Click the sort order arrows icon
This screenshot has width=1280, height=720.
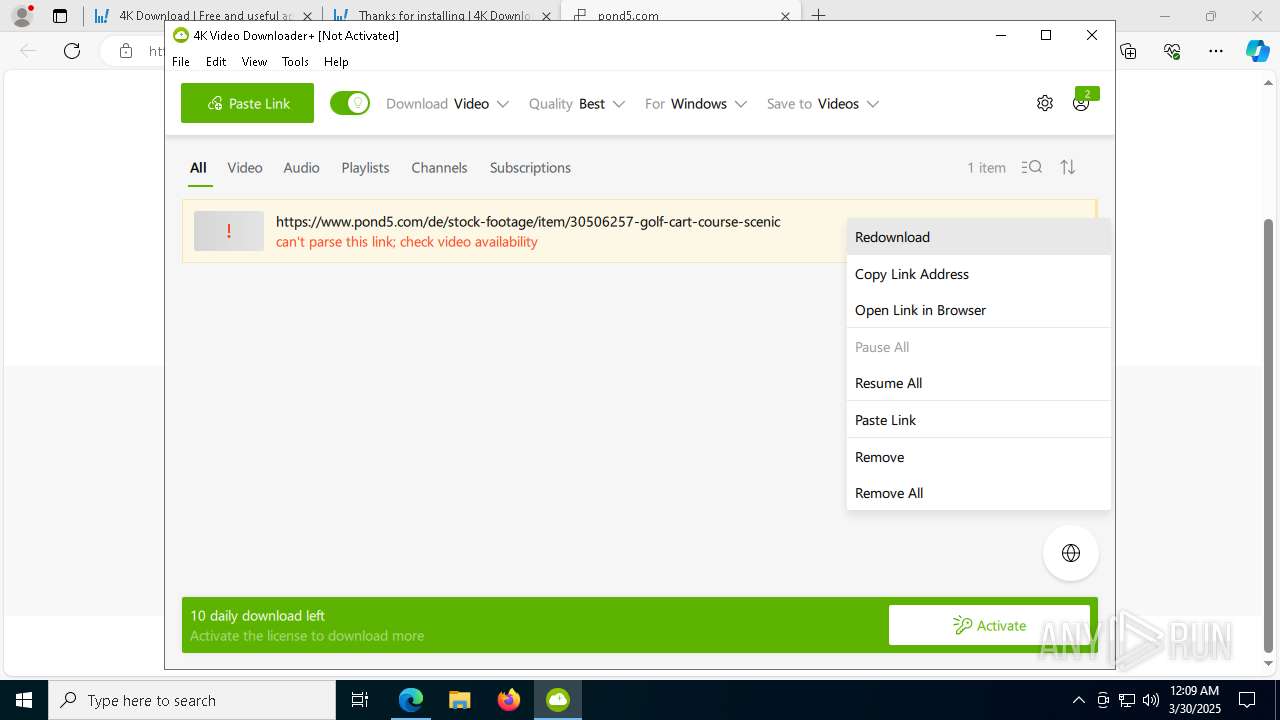click(1068, 167)
